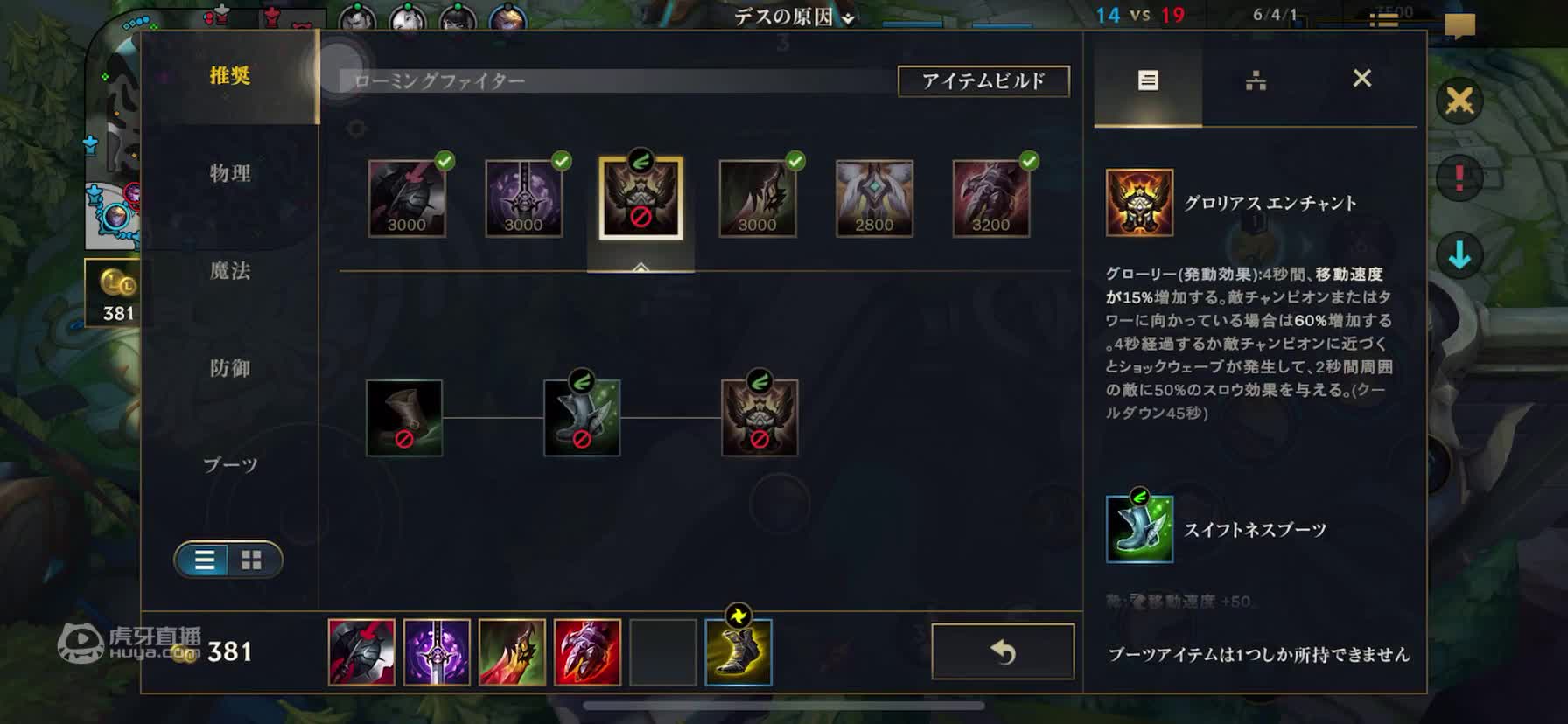Click the red alert ping icon
The width and height of the screenshot is (1568, 724).
pos(1459,178)
